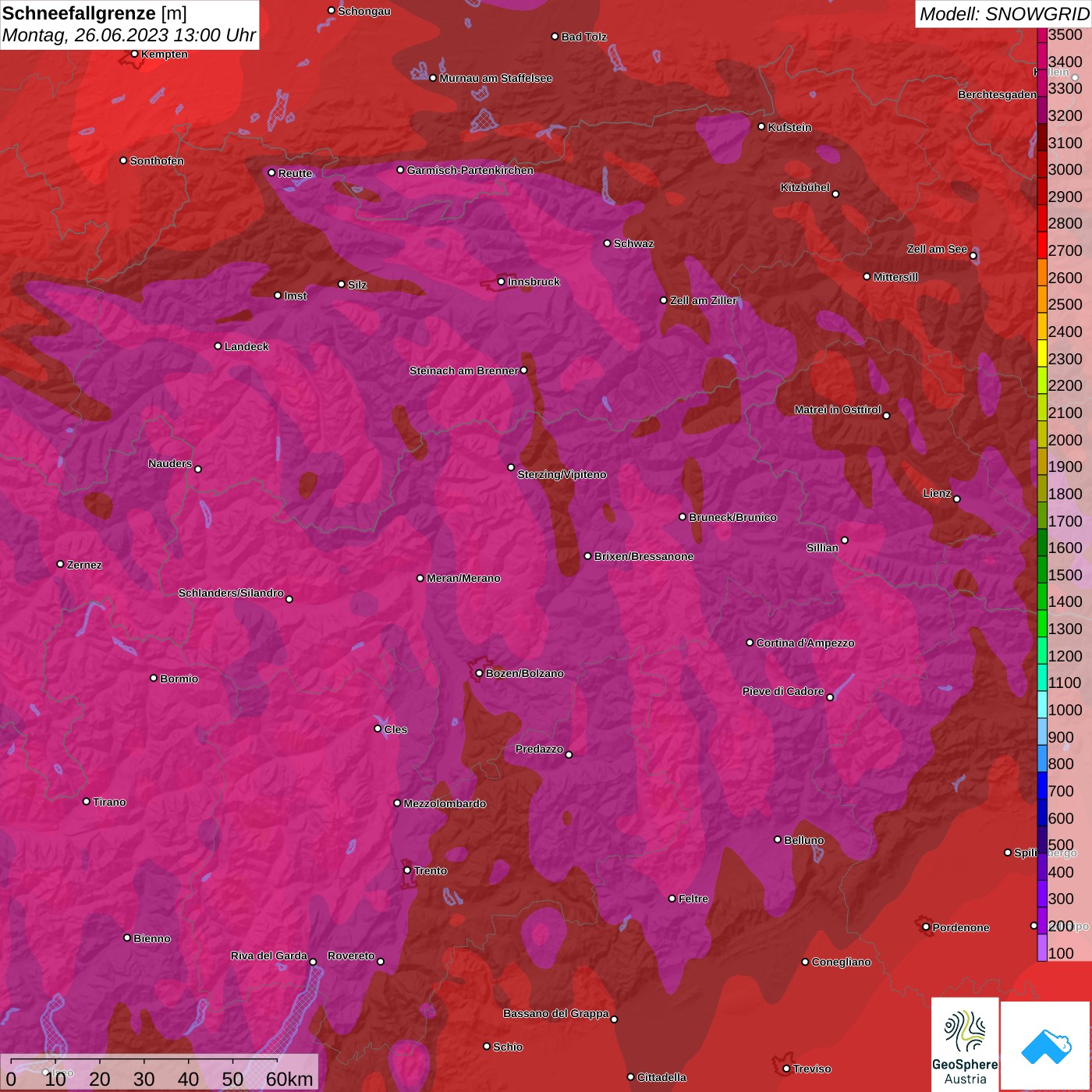Select the Innsbruck city label

pyautogui.click(x=534, y=282)
